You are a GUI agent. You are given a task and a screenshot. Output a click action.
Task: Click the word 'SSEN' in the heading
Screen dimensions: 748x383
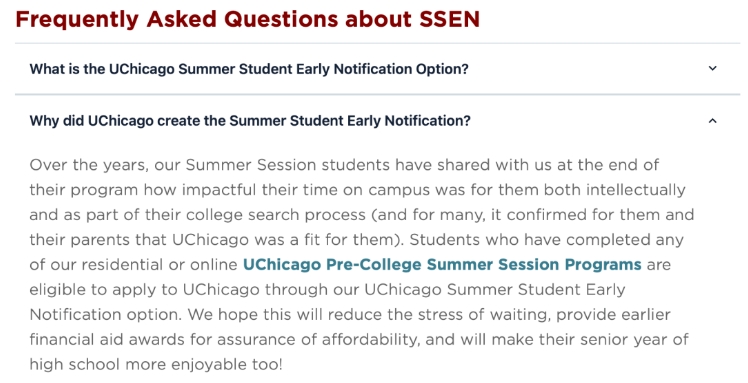pyautogui.click(x=449, y=20)
